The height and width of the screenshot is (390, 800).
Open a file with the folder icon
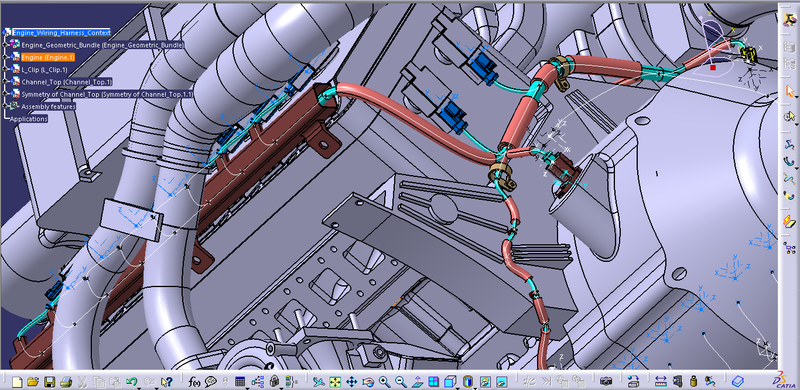click(x=33, y=381)
